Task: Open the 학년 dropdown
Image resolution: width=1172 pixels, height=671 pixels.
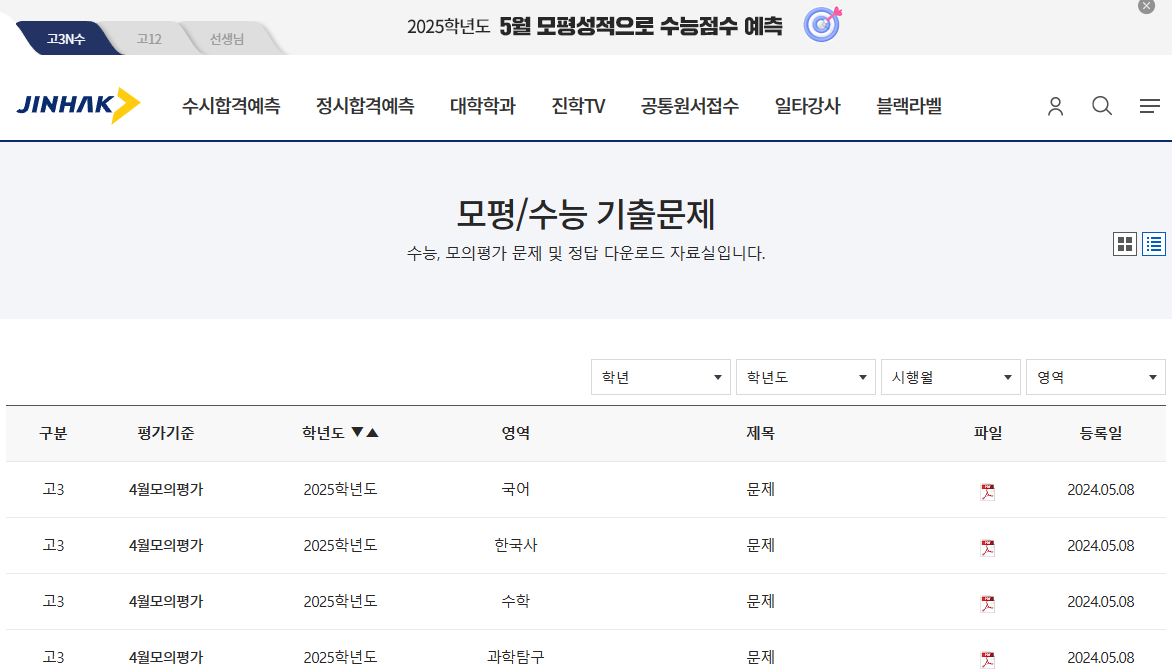Action: pos(660,377)
